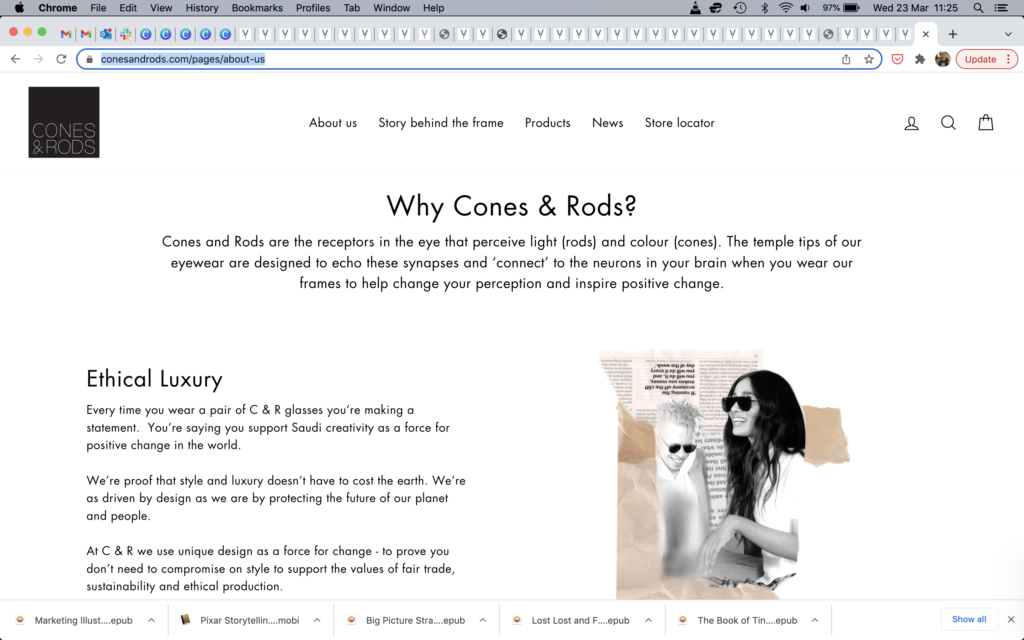Click the VLC cone menu bar icon
Image resolution: width=1024 pixels, height=640 pixels.
(696, 8)
